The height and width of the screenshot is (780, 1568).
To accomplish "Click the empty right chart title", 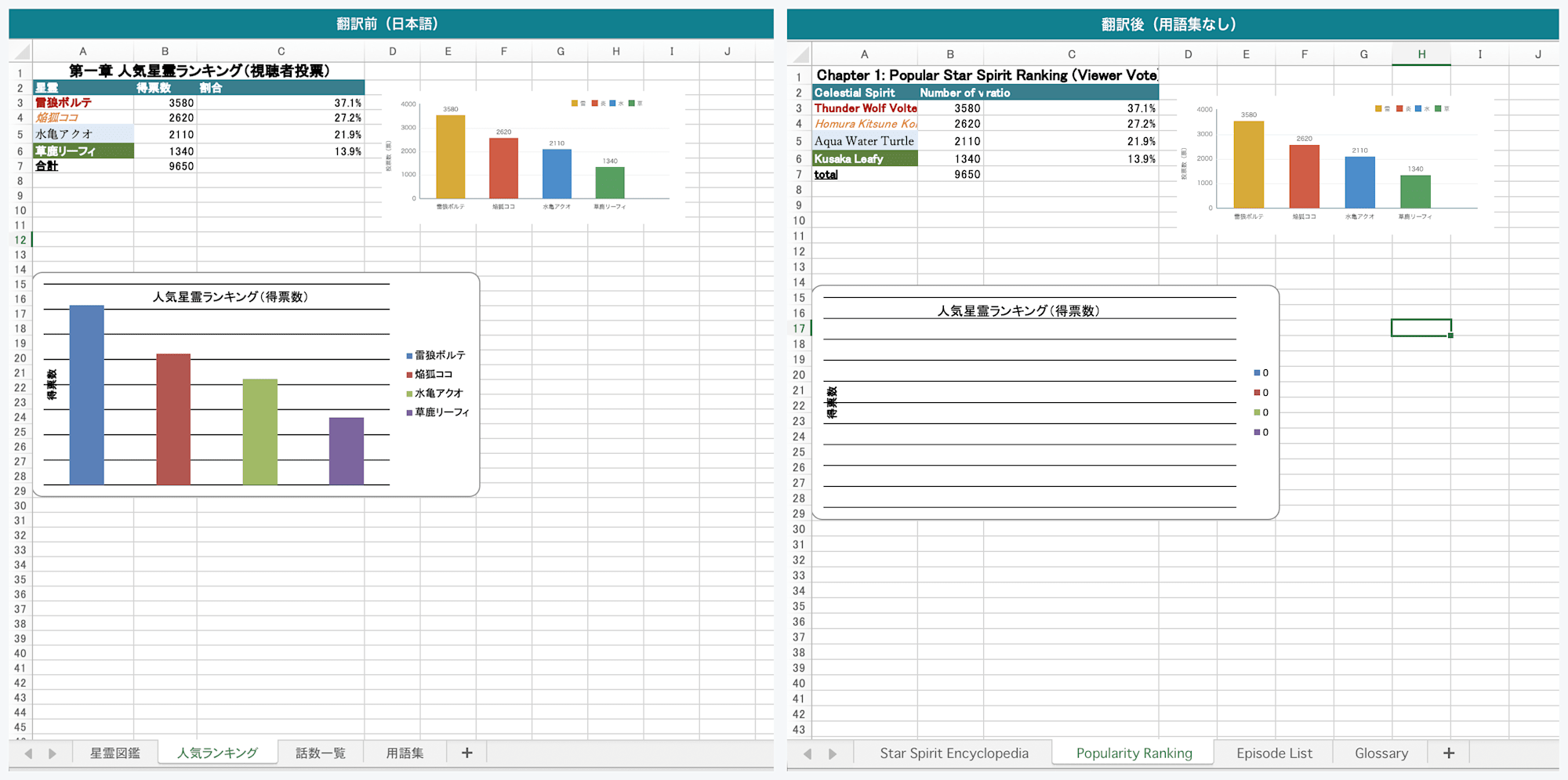I will tap(1018, 311).
